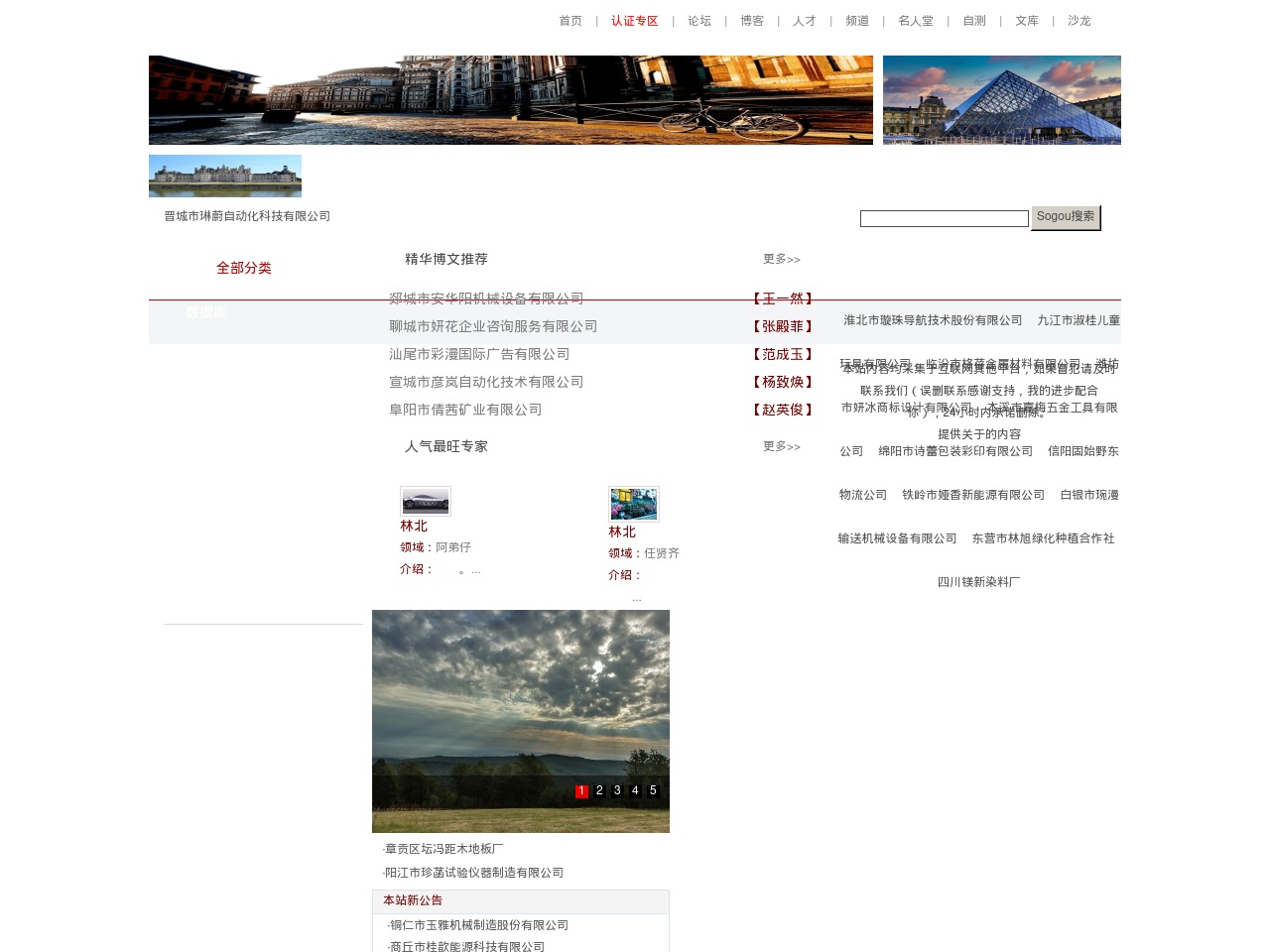
Task: Open 晋城市琳蔚自动化科技有限公司 link
Action: coord(247,216)
